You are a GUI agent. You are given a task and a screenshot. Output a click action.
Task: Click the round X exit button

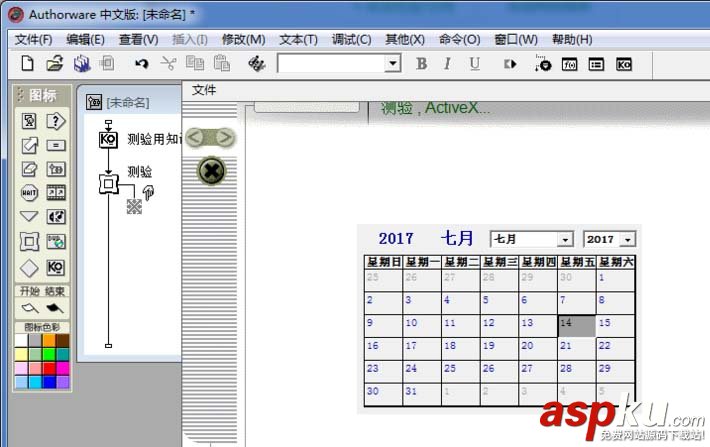(x=211, y=171)
